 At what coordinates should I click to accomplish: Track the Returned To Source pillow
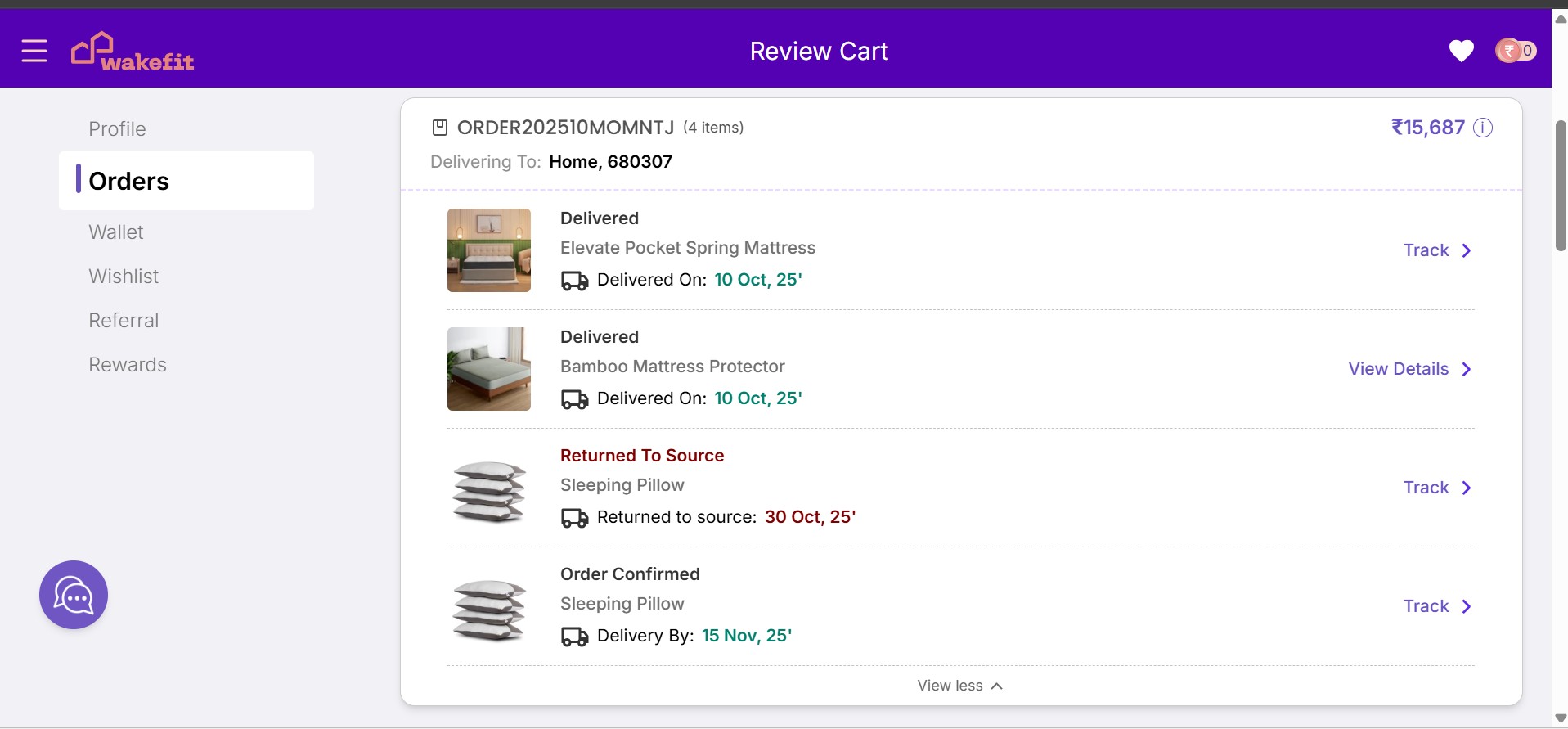pos(1426,488)
